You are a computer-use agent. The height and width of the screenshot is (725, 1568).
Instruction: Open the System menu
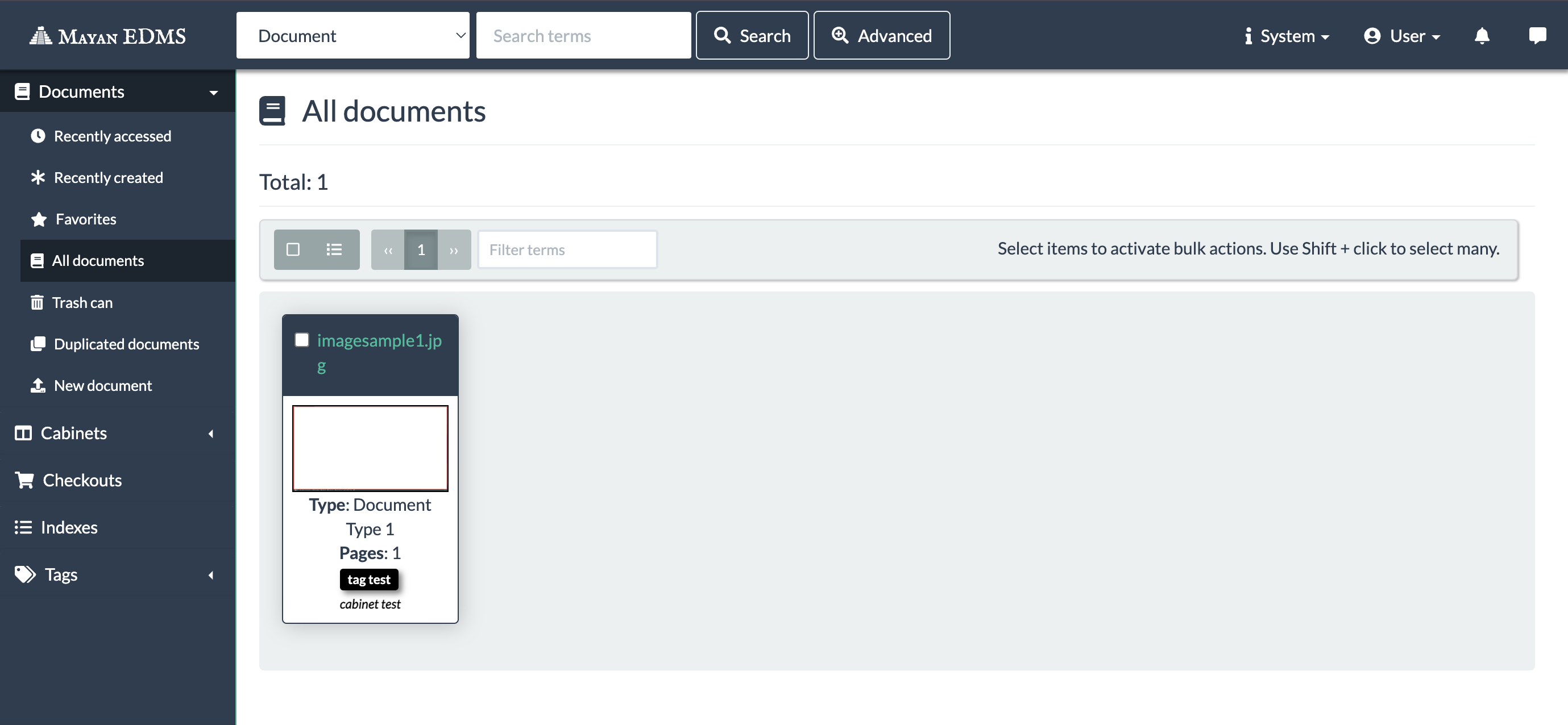point(1287,36)
